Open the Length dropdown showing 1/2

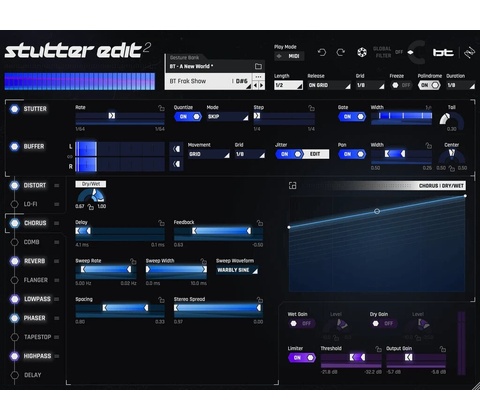(x=288, y=85)
